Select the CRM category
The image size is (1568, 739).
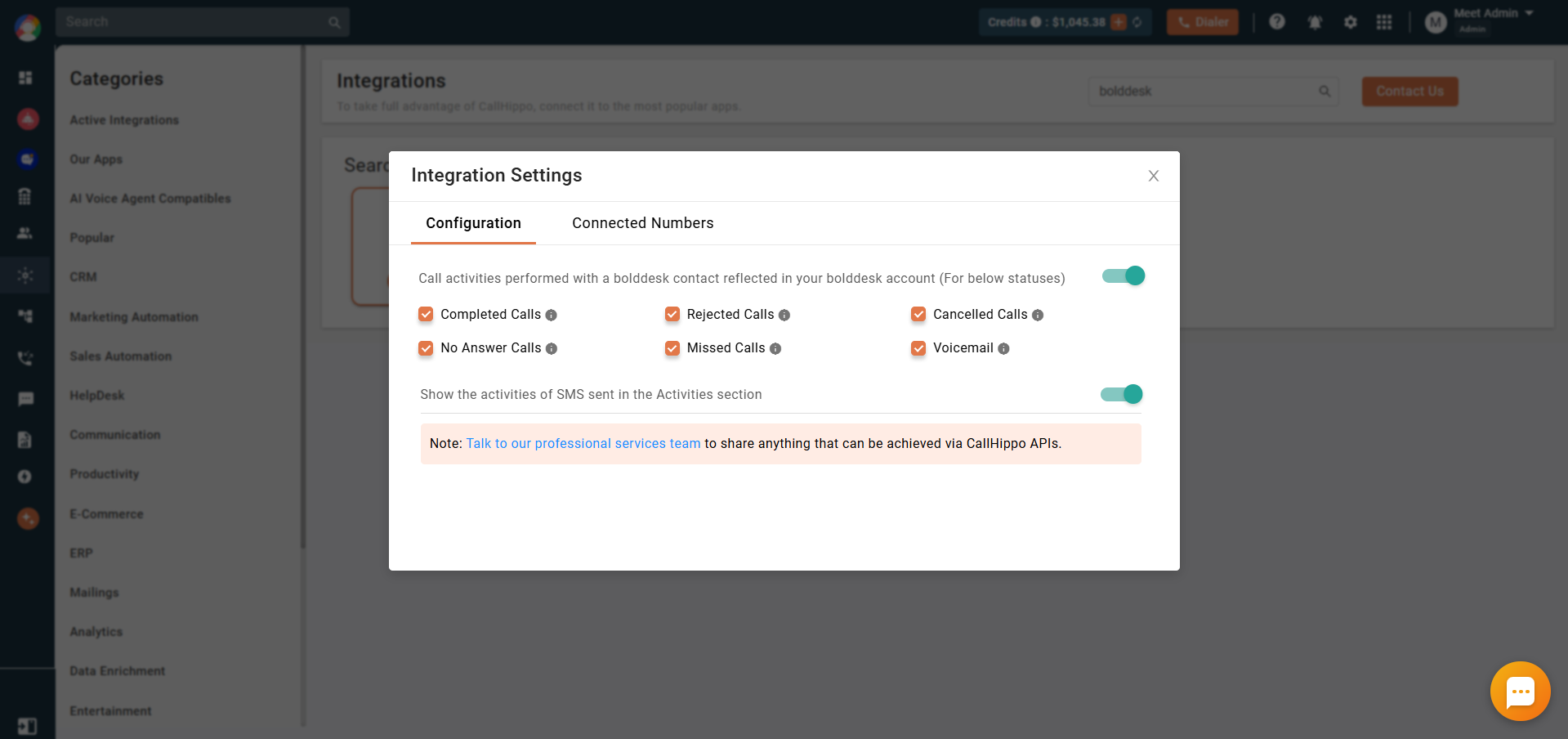tap(83, 277)
